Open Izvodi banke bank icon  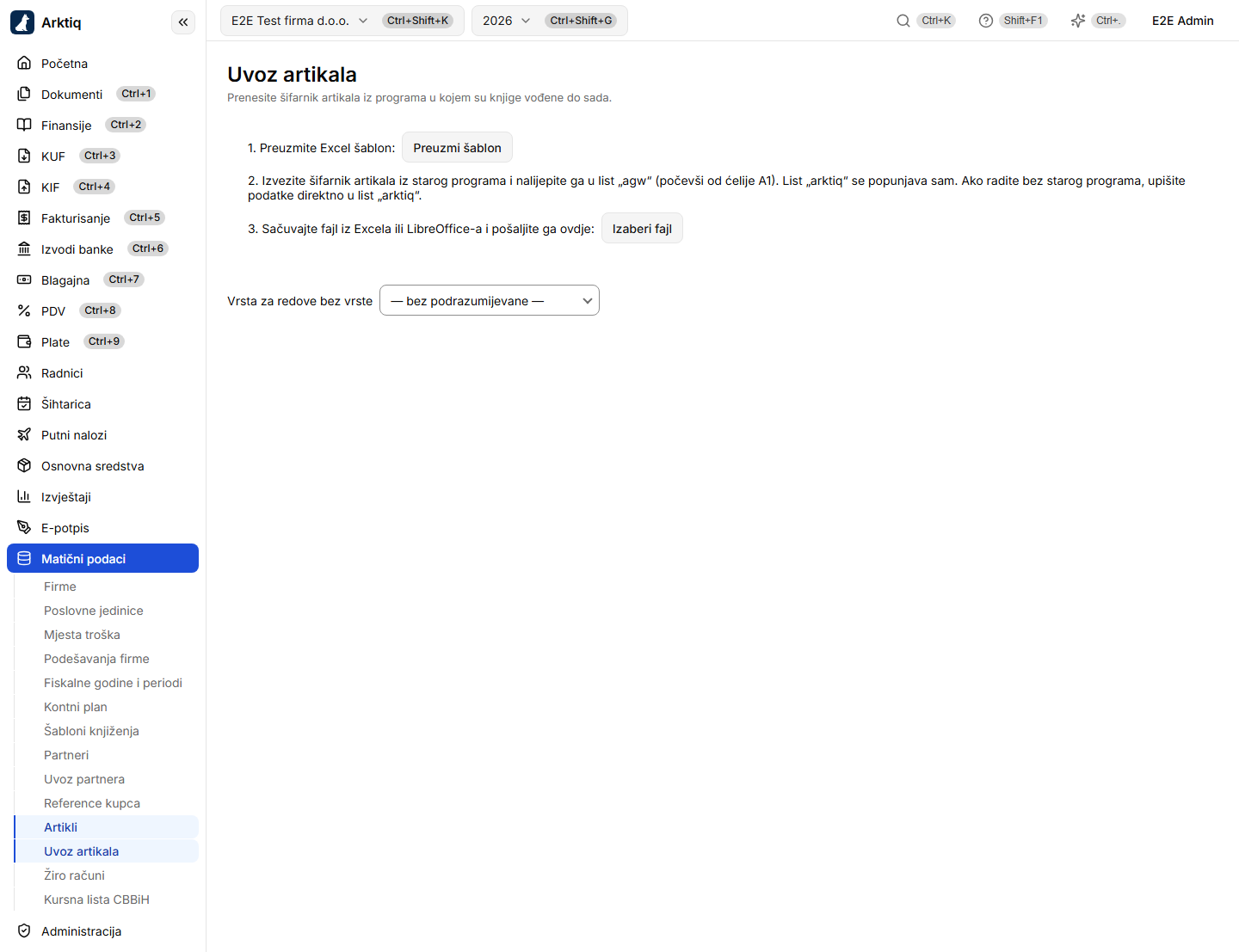point(24,249)
